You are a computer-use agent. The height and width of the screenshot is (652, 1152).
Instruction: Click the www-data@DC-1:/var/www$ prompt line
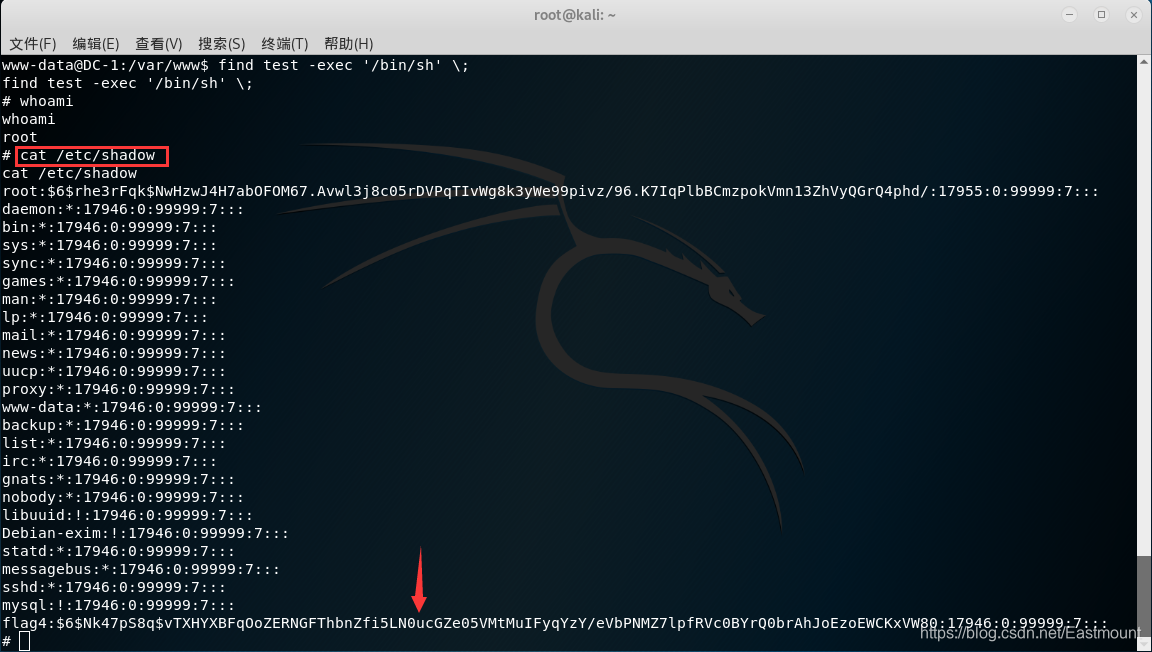(x=235, y=65)
